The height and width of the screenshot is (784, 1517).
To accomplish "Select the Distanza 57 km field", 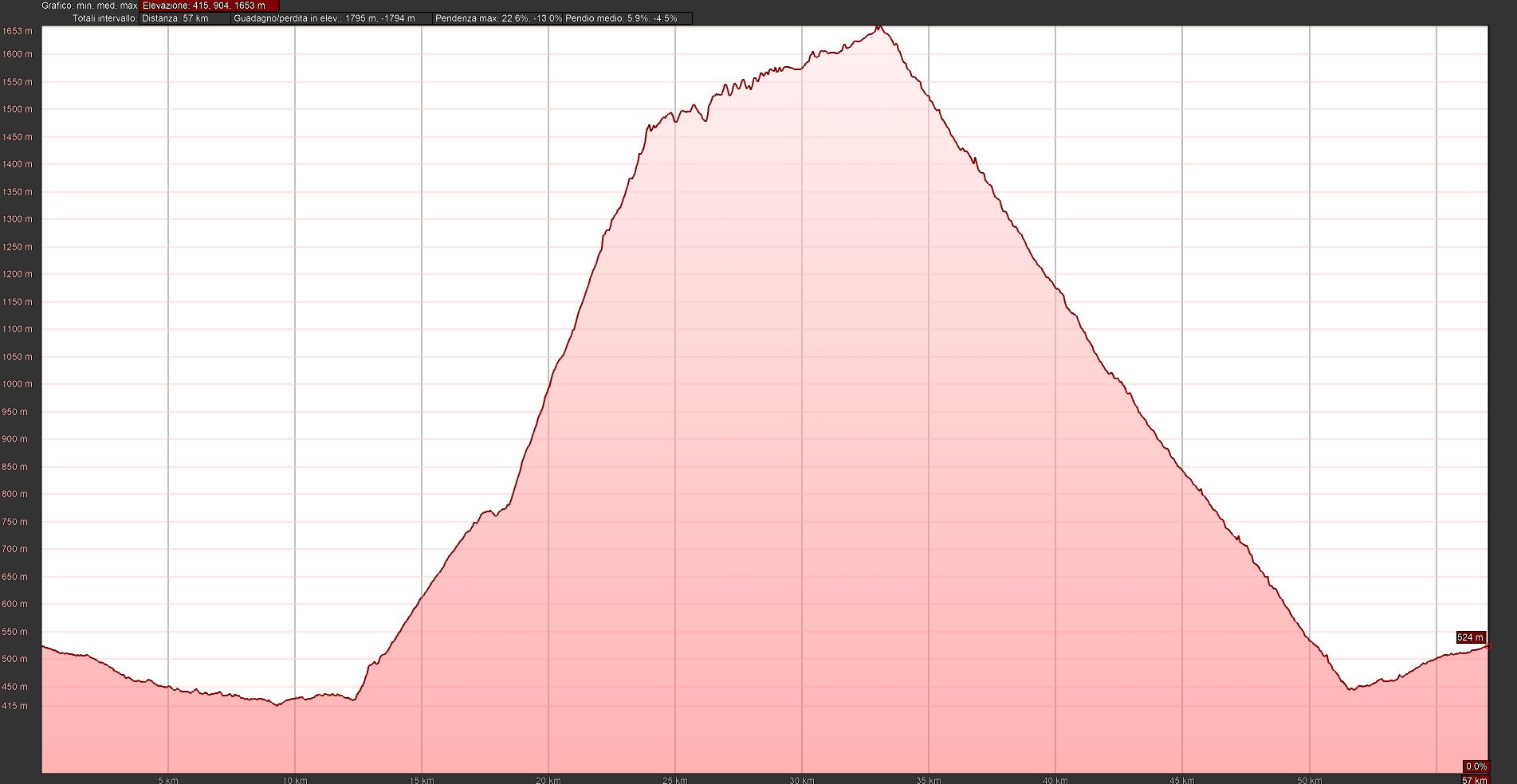I will pyautogui.click(x=184, y=18).
